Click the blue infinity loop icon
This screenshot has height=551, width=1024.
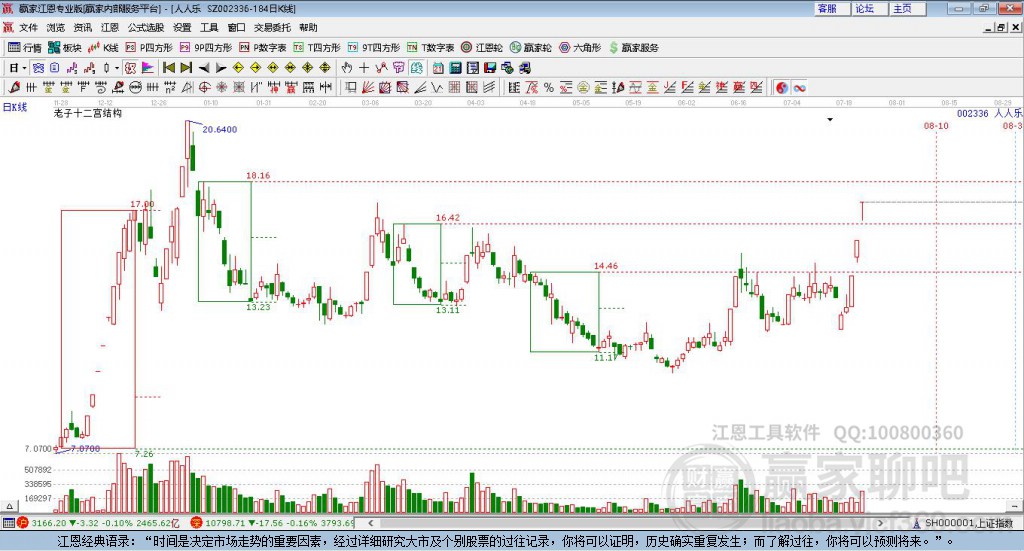[799, 87]
